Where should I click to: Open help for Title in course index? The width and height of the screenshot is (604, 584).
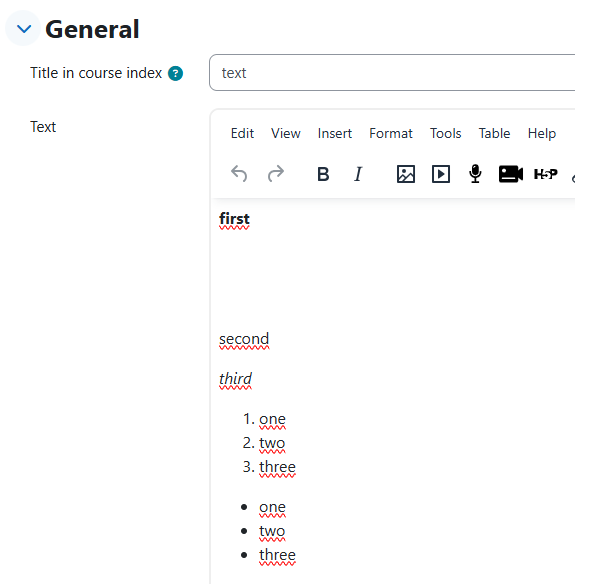click(175, 73)
